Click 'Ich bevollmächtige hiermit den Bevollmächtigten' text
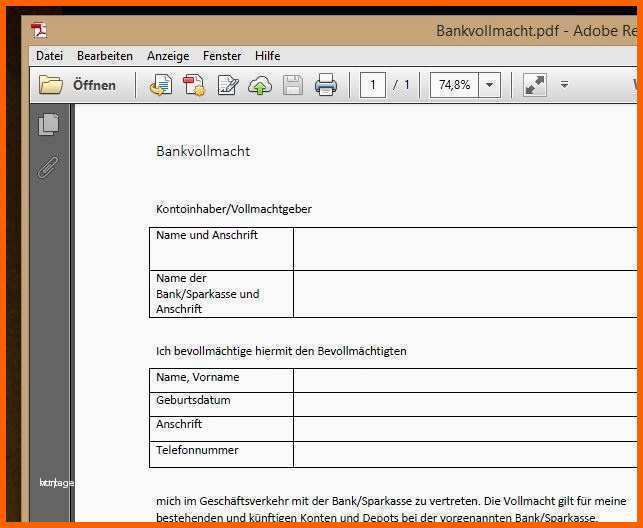The image size is (643, 528). pos(281,351)
